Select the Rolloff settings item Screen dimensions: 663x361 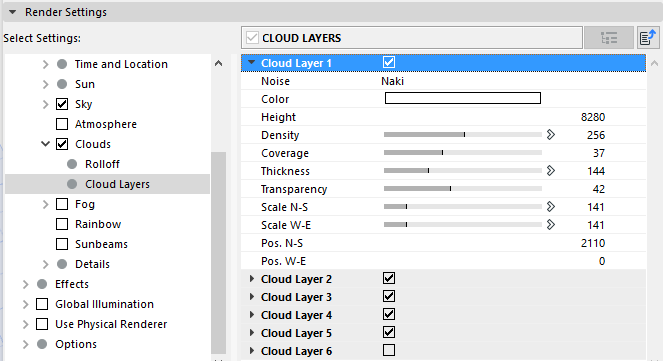tap(102, 164)
